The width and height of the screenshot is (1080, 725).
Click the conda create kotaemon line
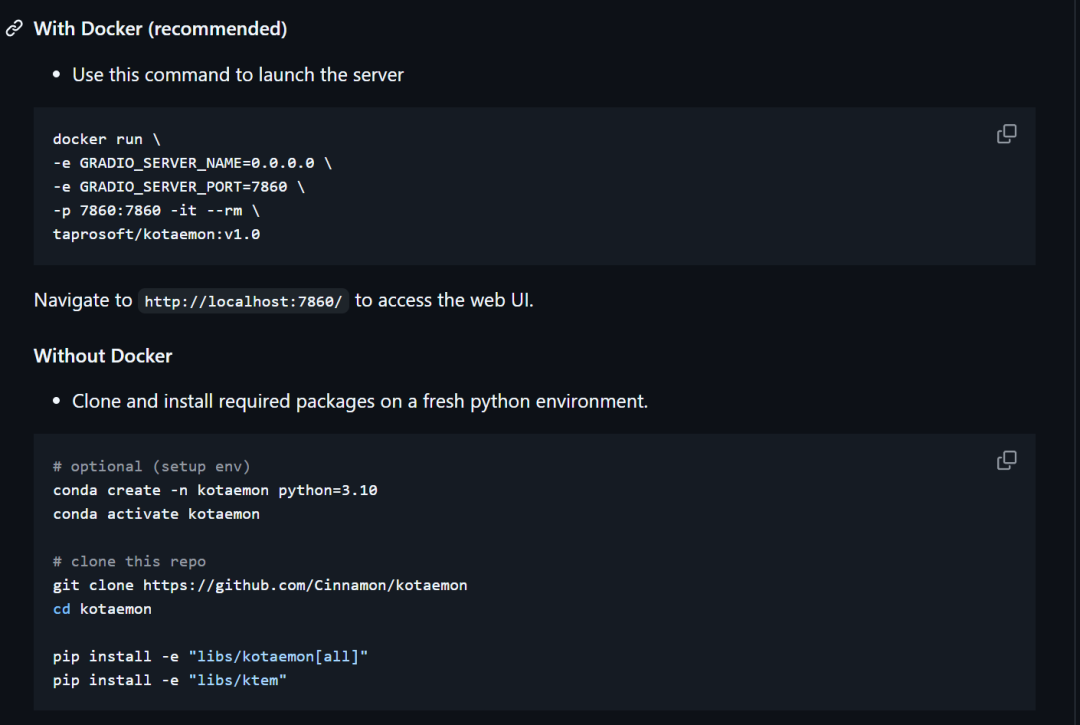click(215, 490)
